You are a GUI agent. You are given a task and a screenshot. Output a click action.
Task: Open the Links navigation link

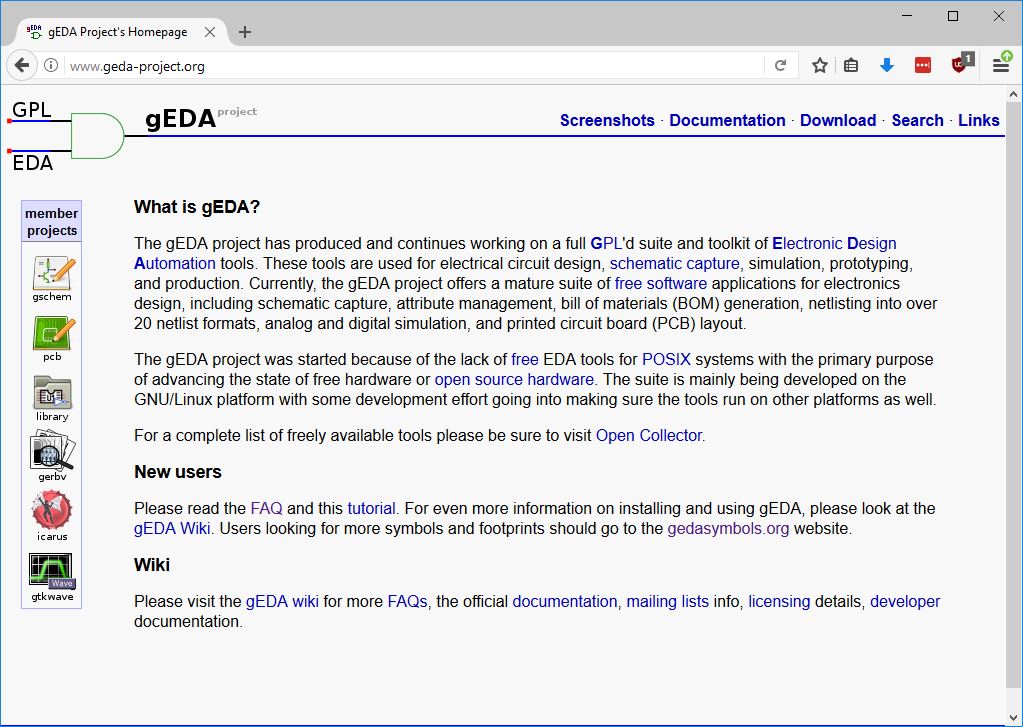[x=979, y=121]
